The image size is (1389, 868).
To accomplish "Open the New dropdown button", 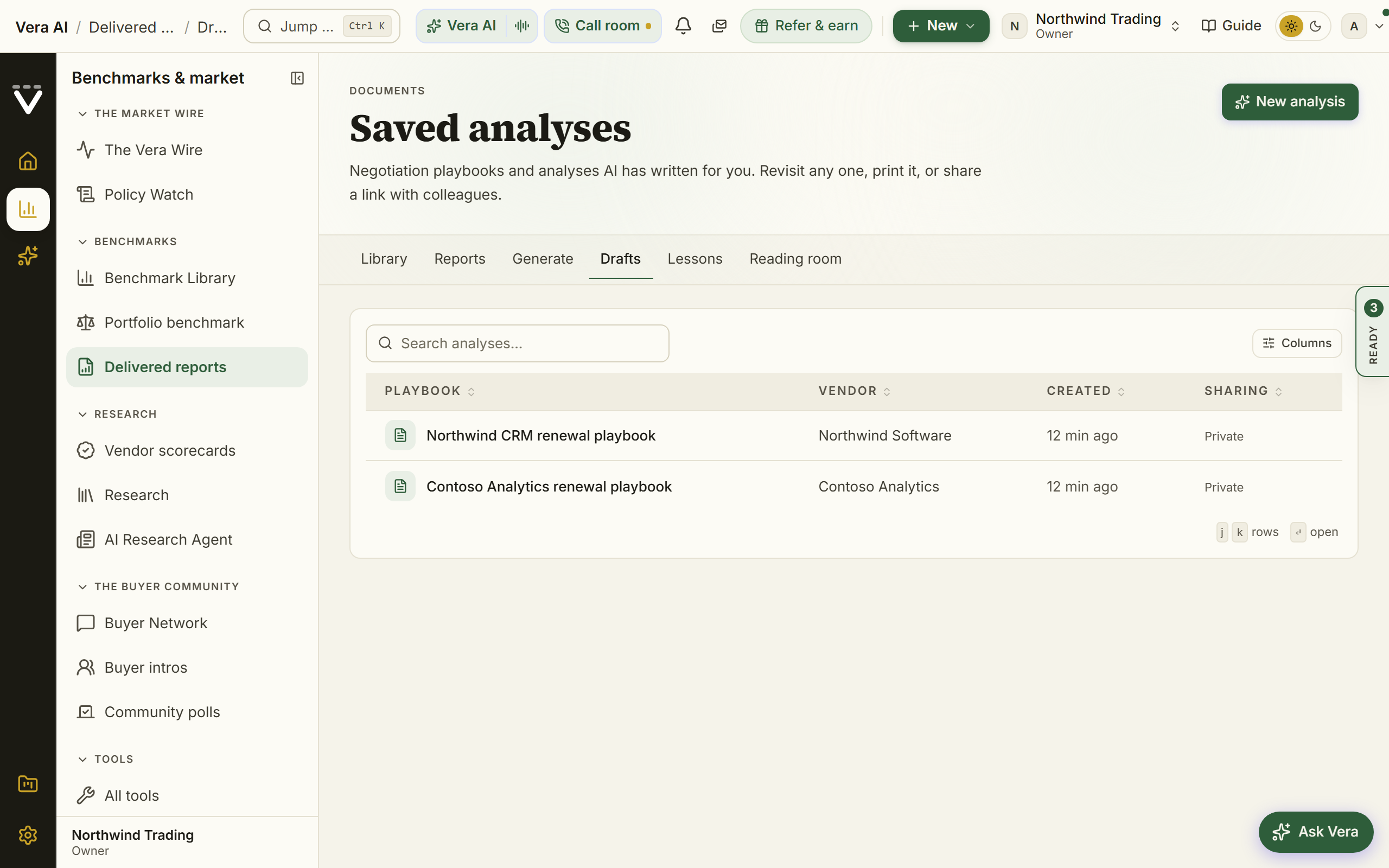I will click(x=941, y=26).
